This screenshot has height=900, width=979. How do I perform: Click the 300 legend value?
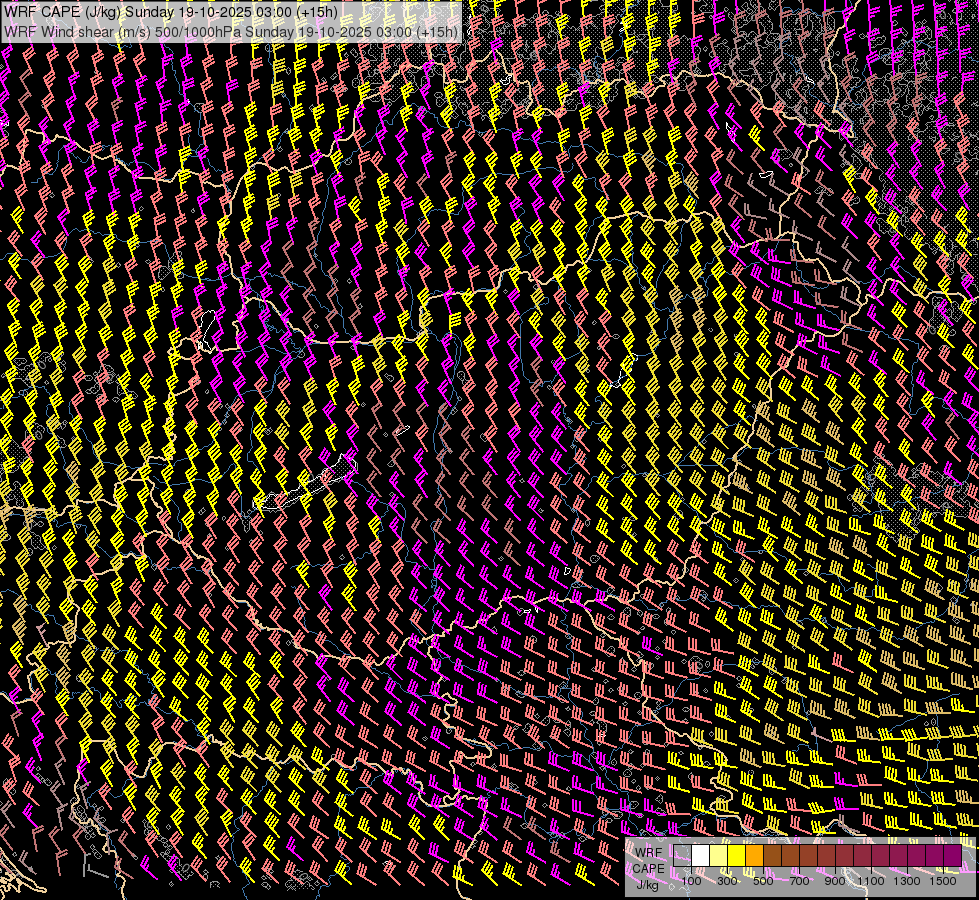727,881
